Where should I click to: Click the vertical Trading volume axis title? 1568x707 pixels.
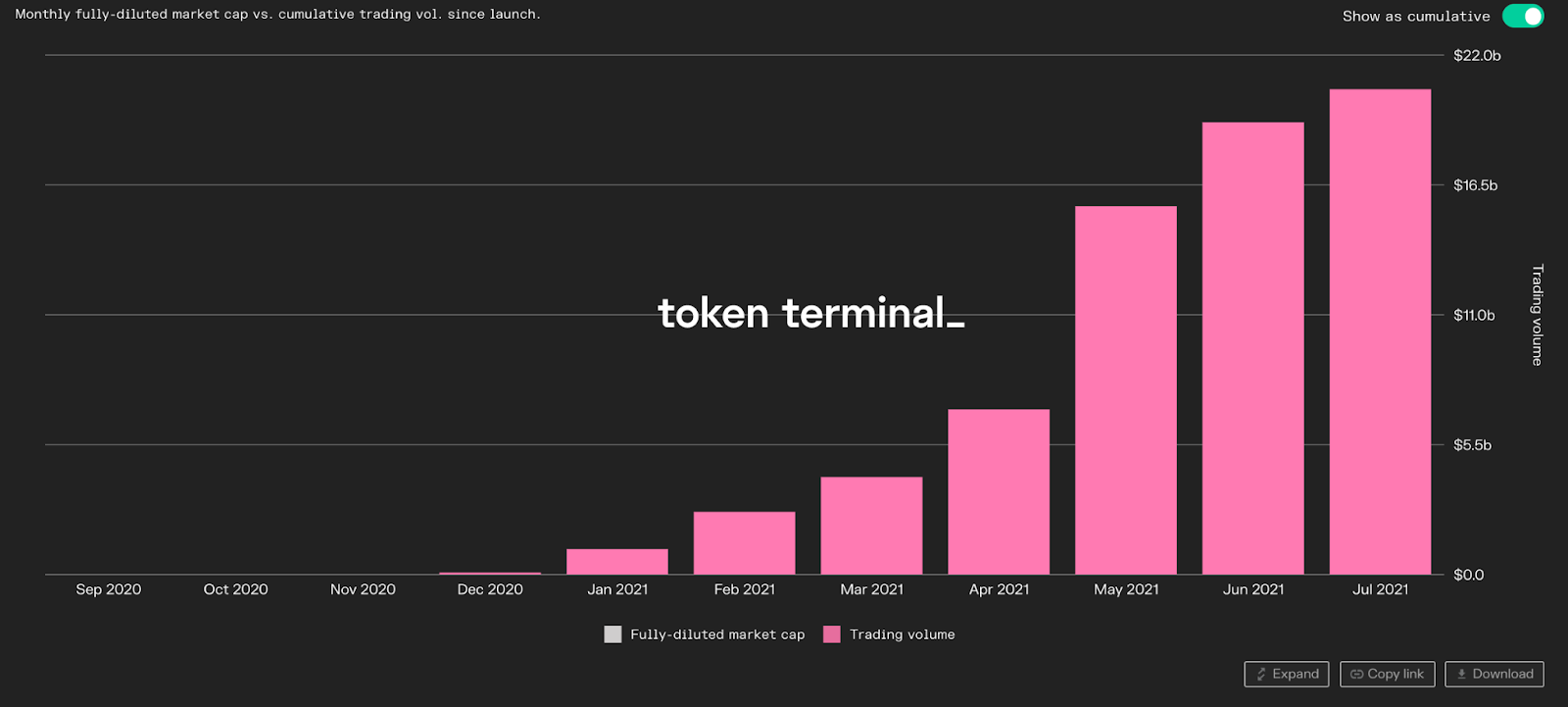click(x=1537, y=315)
